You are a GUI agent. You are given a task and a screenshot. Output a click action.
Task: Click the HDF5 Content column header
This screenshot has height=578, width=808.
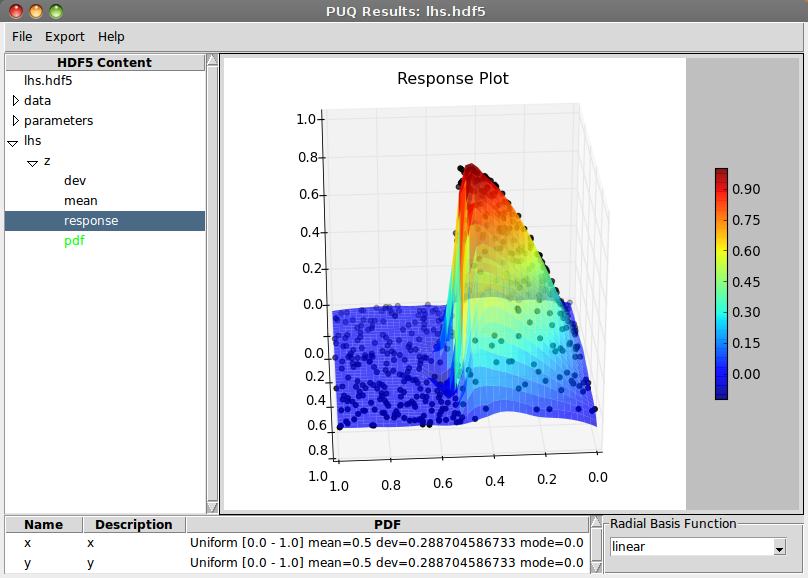(105, 62)
